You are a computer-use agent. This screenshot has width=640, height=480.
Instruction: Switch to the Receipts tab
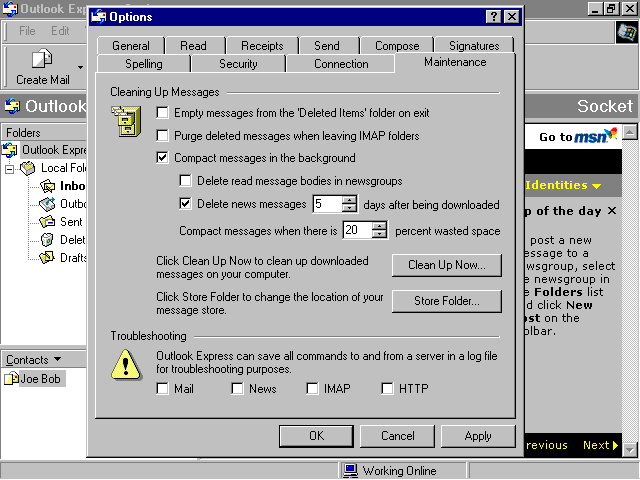[x=262, y=46]
